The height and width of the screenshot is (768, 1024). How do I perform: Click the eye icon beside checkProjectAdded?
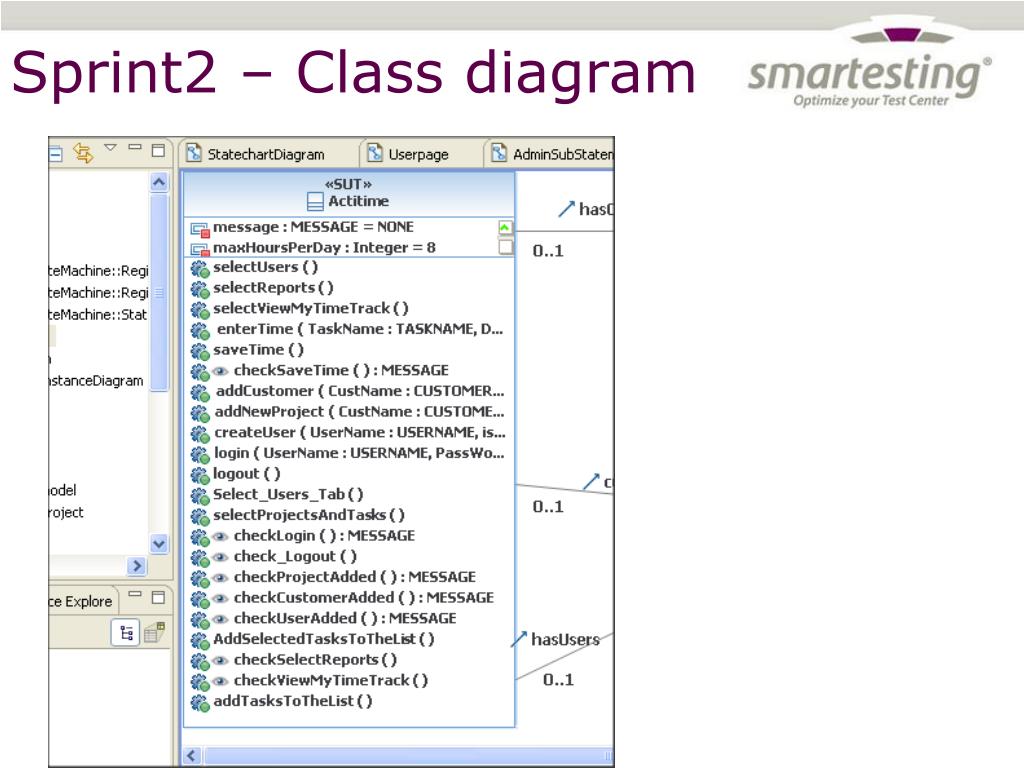(x=221, y=578)
